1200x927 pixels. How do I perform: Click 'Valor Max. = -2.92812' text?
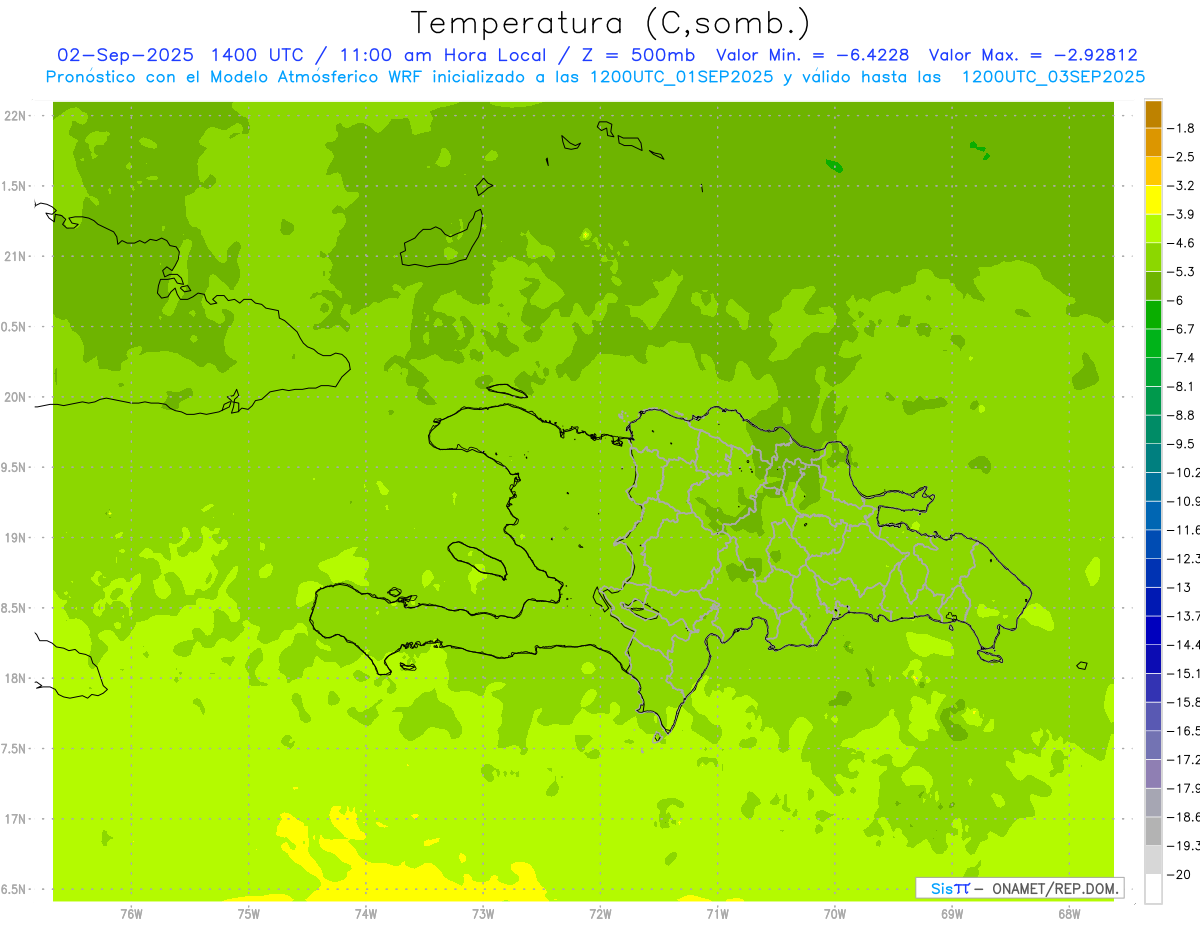1034,55
